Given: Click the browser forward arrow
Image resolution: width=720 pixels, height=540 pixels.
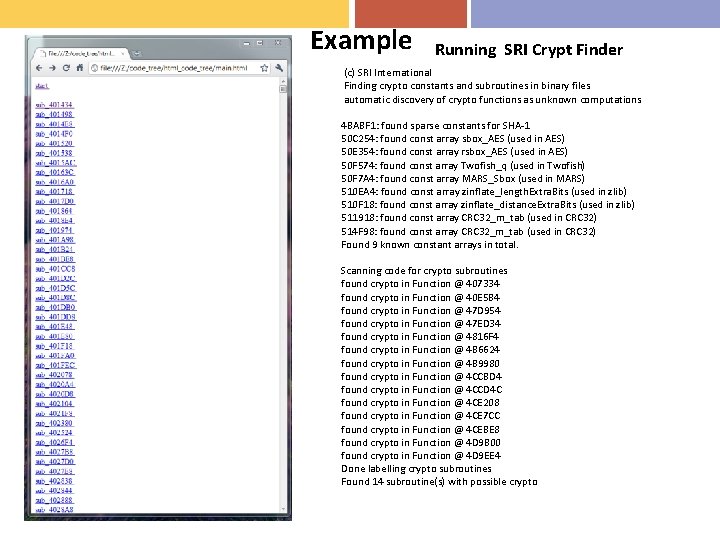Looking at the screenshot, I should 52,68.
